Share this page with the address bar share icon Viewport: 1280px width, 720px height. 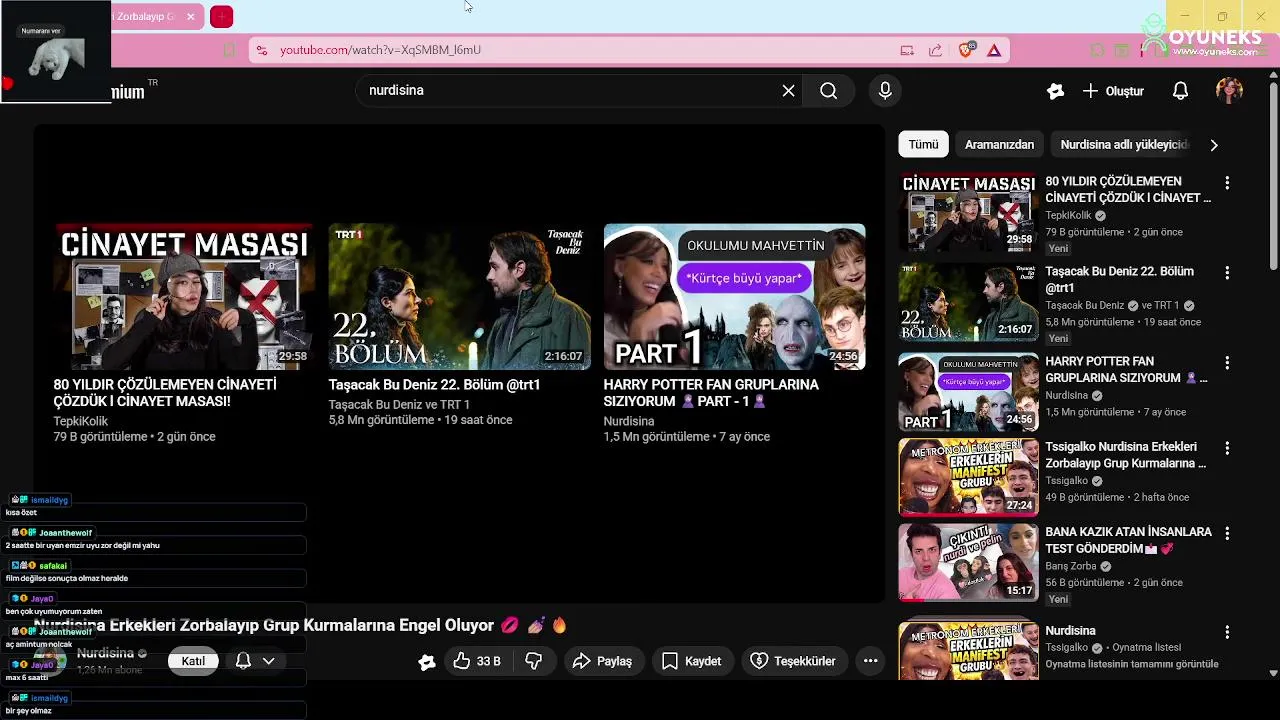point(935,50)
